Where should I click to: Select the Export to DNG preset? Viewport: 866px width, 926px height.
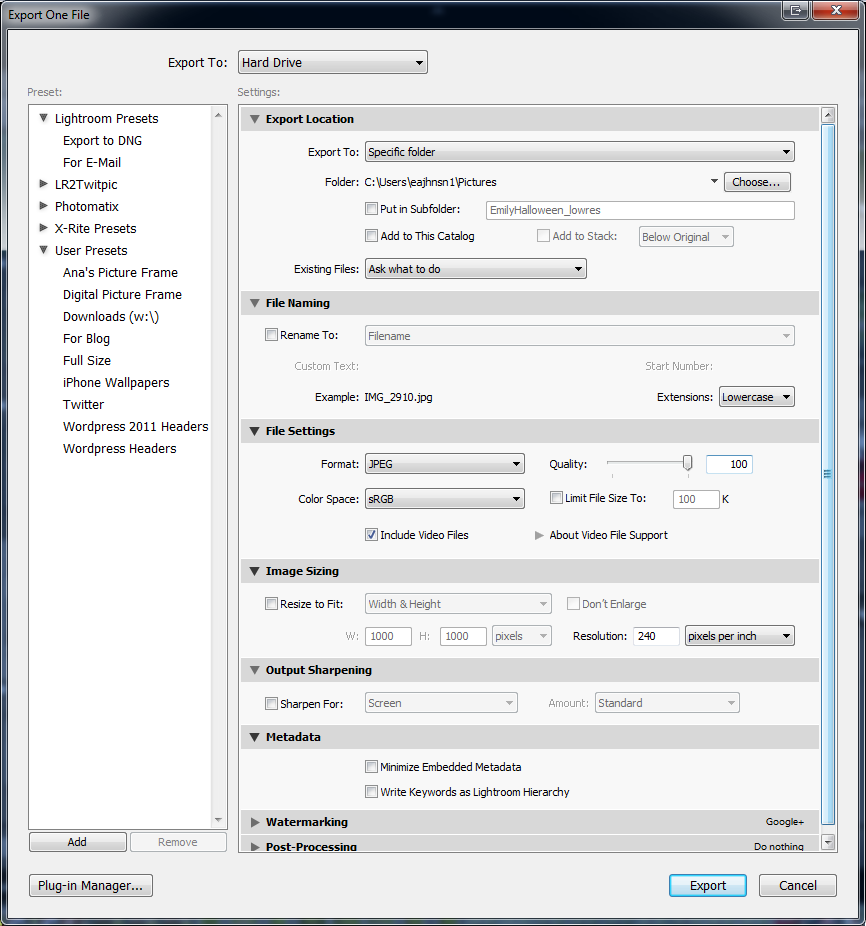tap(102, 141)
